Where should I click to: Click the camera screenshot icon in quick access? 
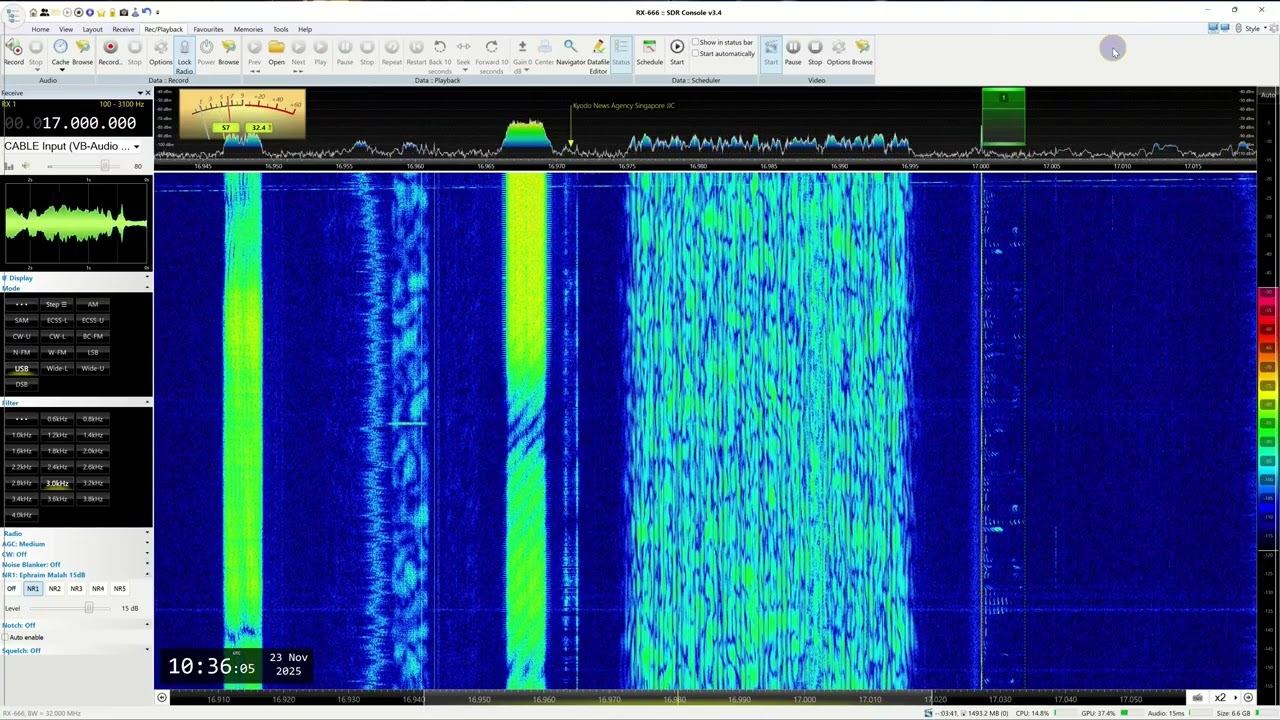click(123, 12)
